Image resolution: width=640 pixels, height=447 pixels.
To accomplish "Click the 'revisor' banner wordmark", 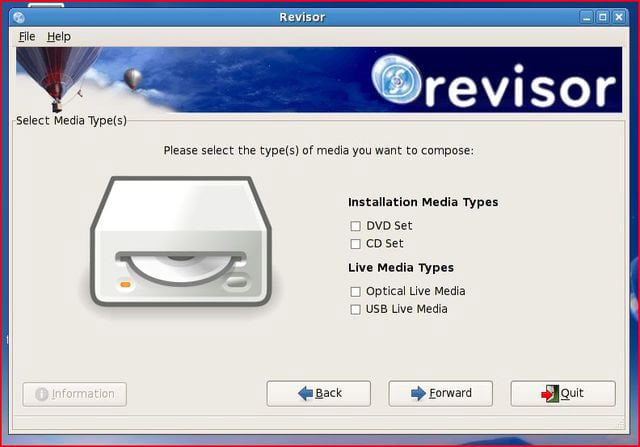I will point(520,87).
